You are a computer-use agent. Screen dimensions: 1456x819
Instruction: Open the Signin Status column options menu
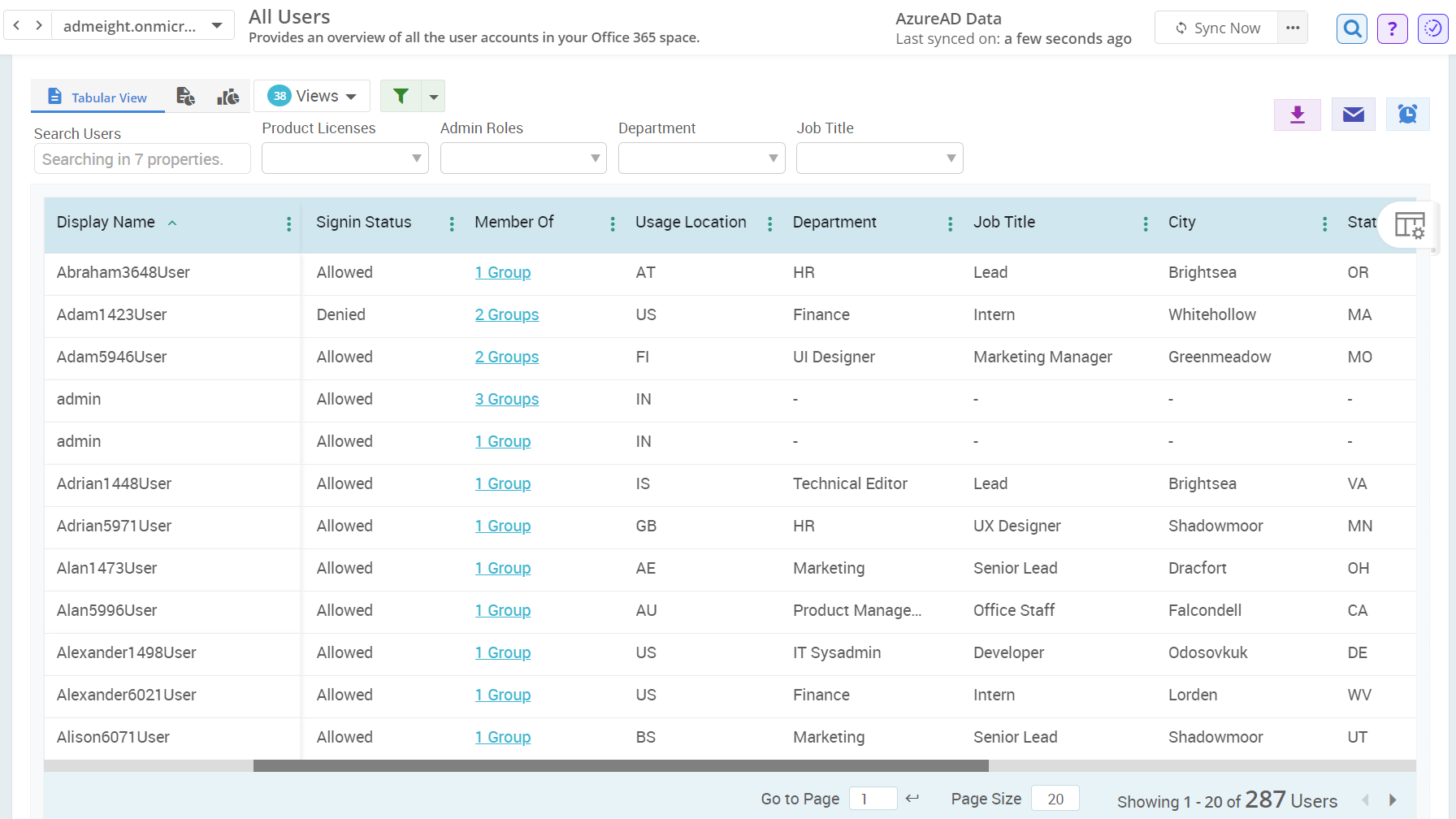click(x=452, y=223)
